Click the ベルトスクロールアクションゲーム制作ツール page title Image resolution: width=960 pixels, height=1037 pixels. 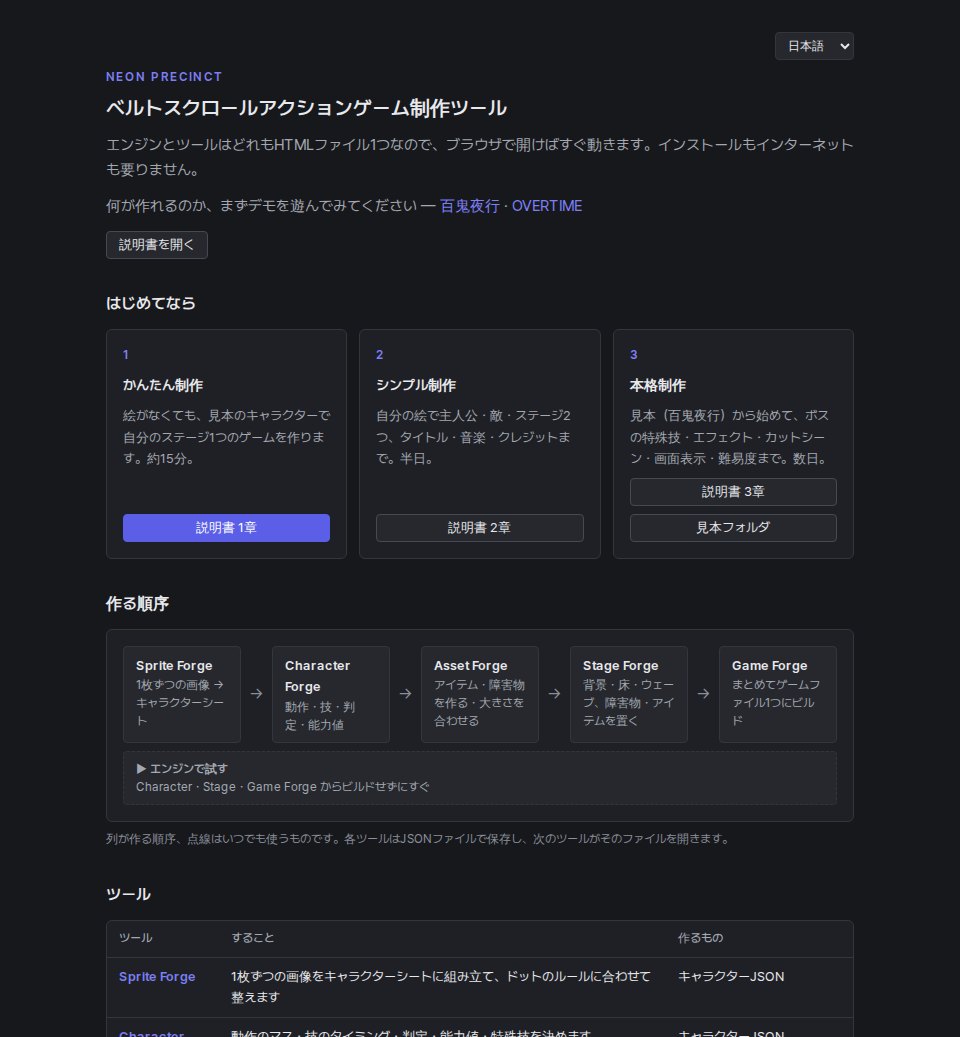click(307, 108)
